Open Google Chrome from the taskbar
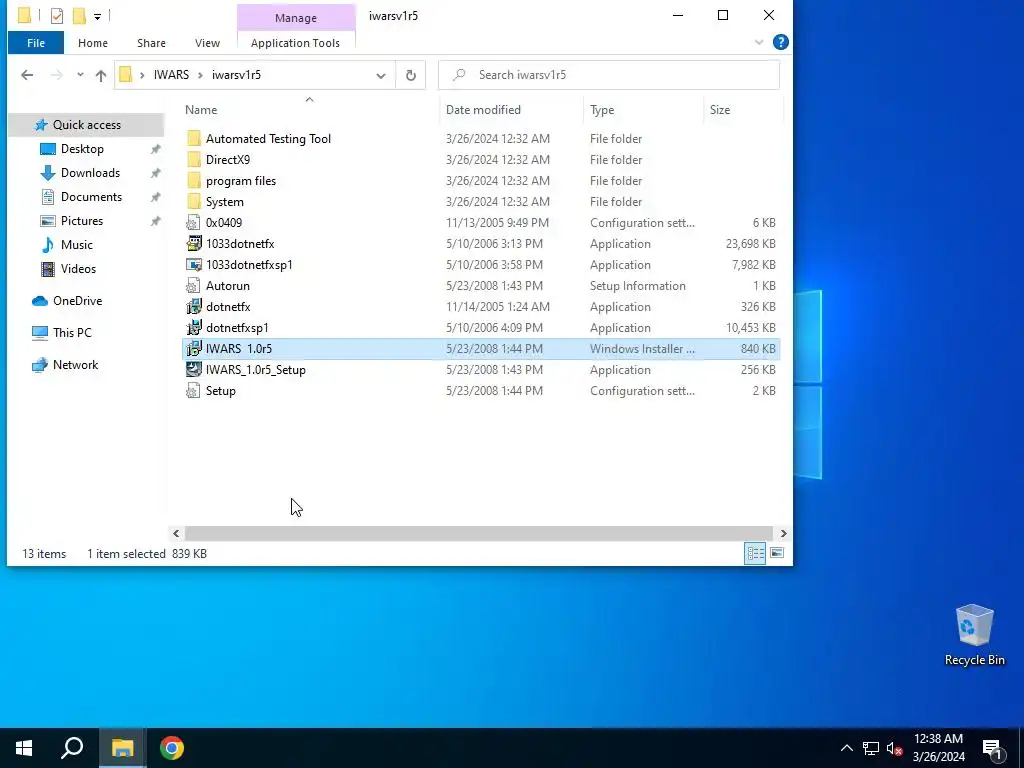The width and height of the screenshot is (1024, 768). pyautogui.click(x=172, y=748)
